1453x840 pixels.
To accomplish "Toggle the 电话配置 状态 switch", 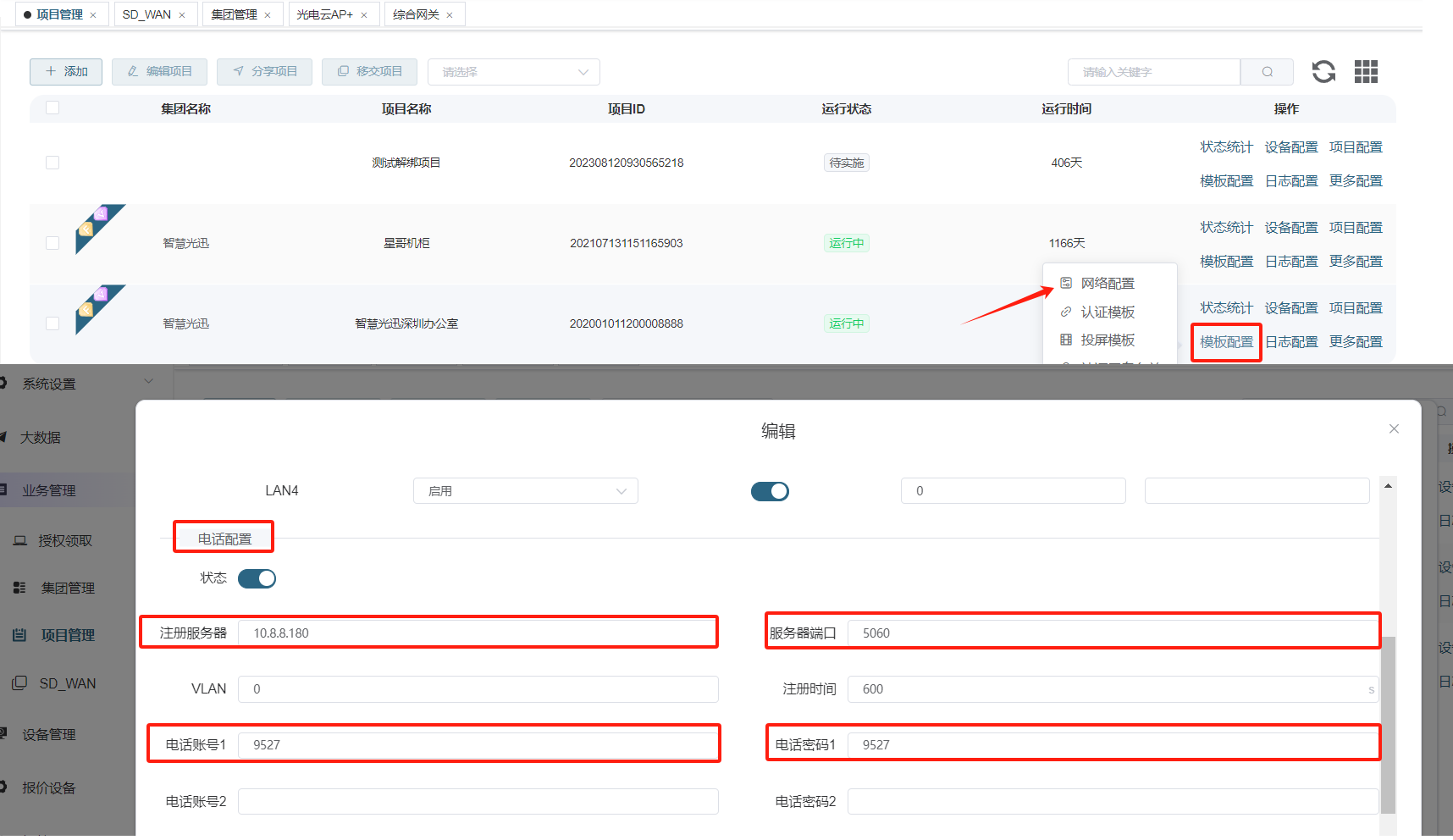I will pyautogui.click(x=257, y=578).
